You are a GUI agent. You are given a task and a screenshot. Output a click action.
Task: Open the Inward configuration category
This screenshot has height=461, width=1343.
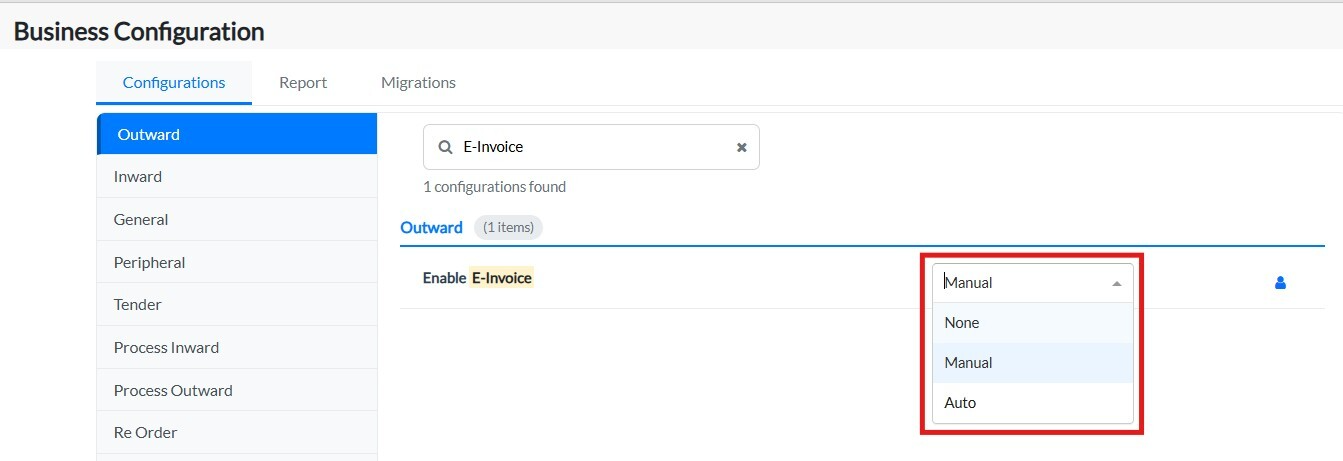point(138,177)
